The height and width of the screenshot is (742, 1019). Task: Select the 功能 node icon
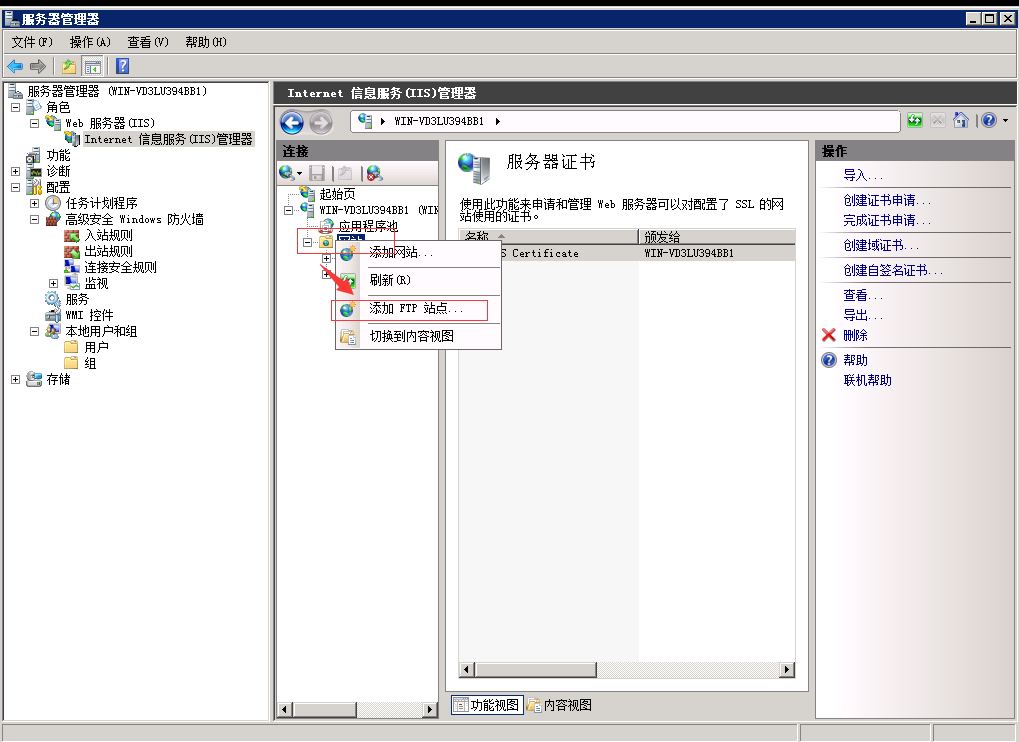click(x=33, y=155)
